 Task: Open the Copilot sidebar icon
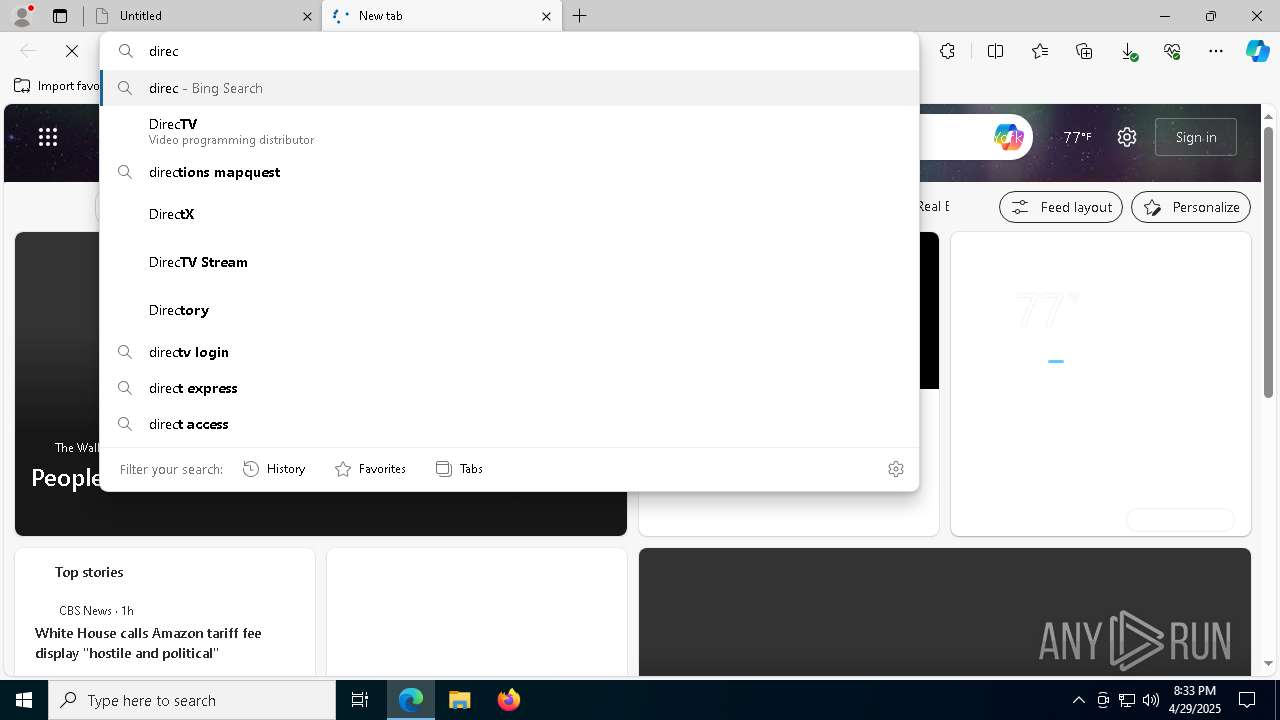(x=1258, y=51)
